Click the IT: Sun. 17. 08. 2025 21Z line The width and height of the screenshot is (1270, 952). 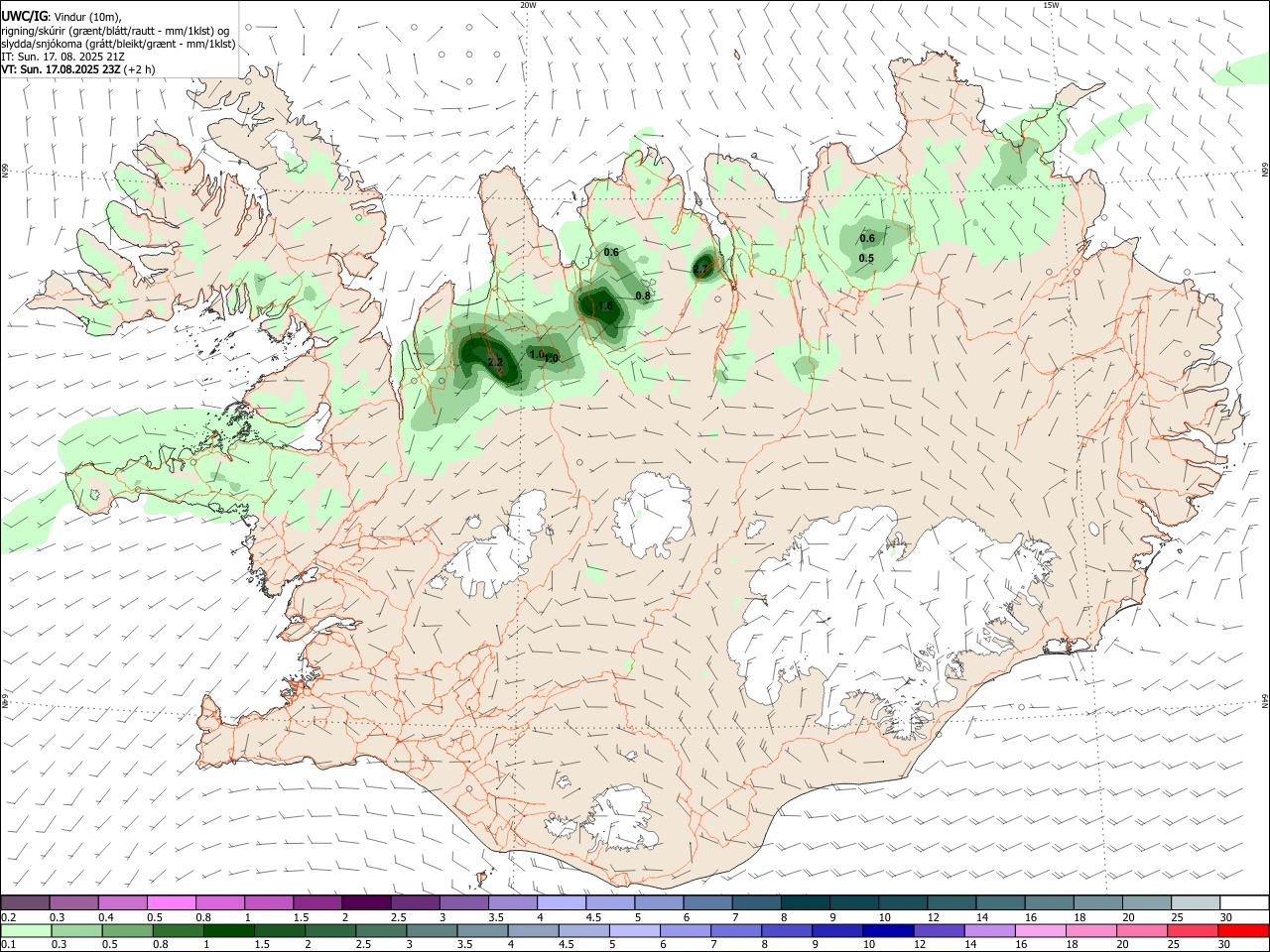tap(63, 57)
